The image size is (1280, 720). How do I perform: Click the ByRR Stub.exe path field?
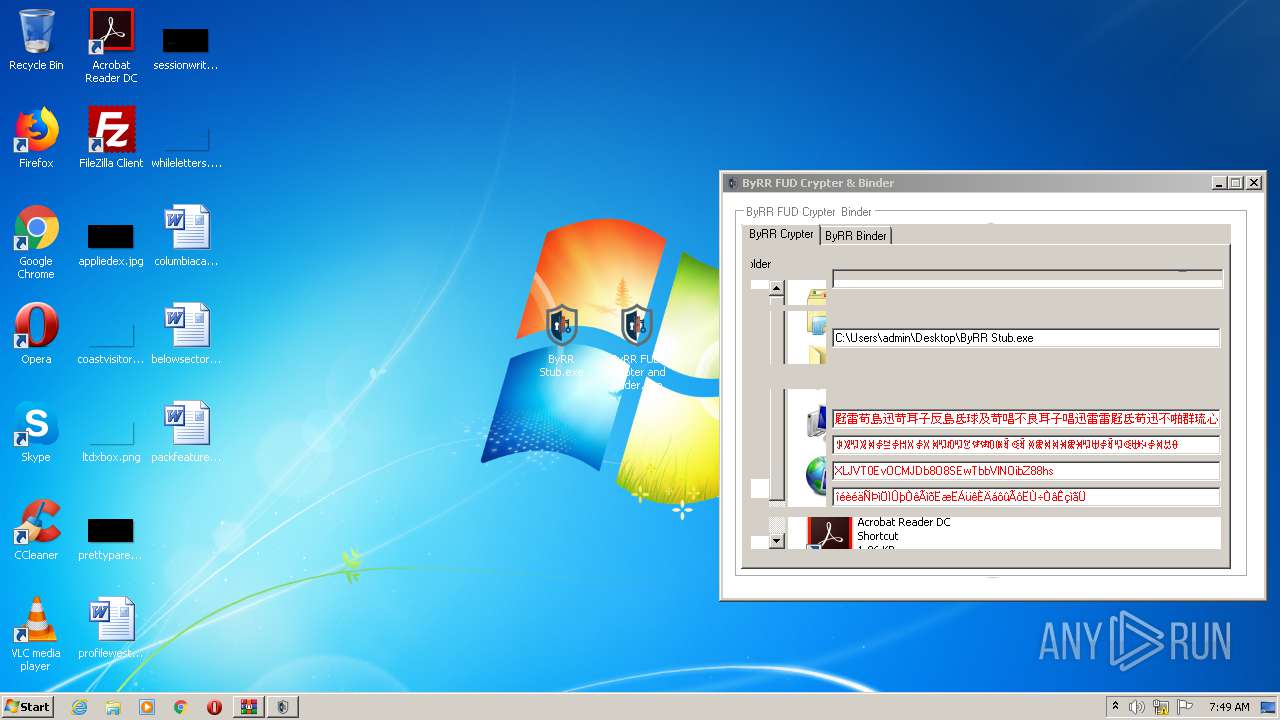[x=1026, y=338]
